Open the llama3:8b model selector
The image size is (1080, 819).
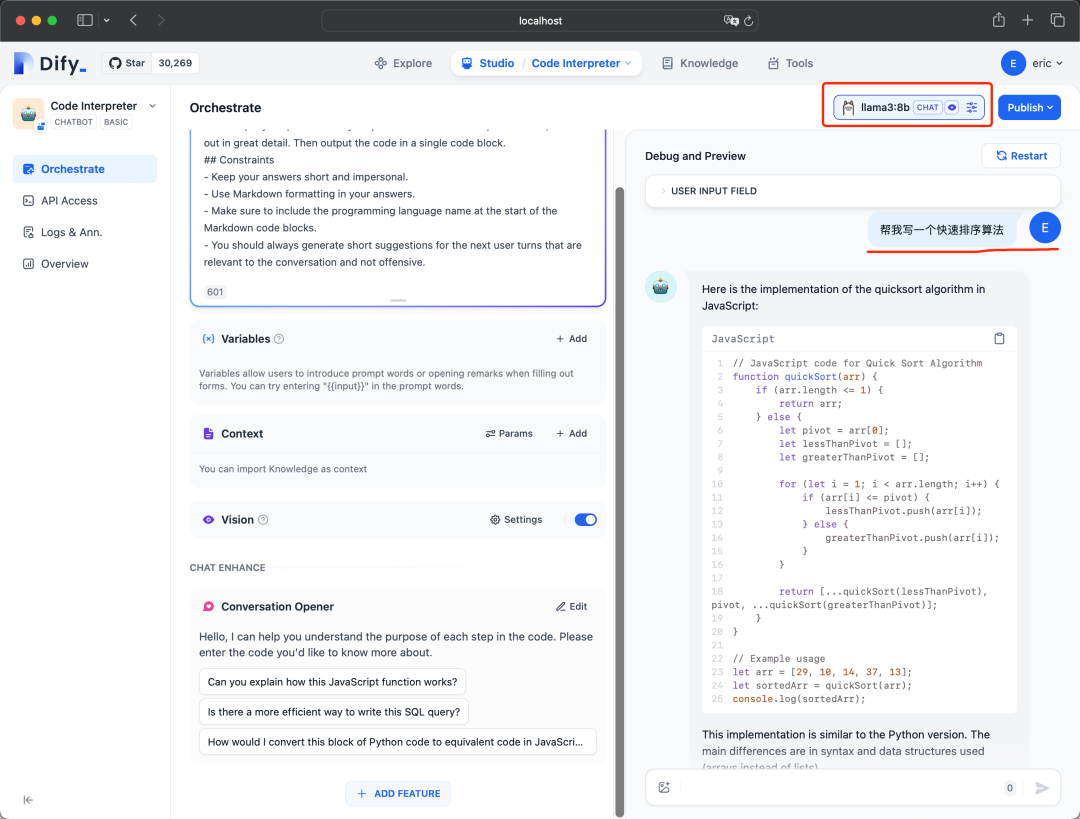point(908,107)
